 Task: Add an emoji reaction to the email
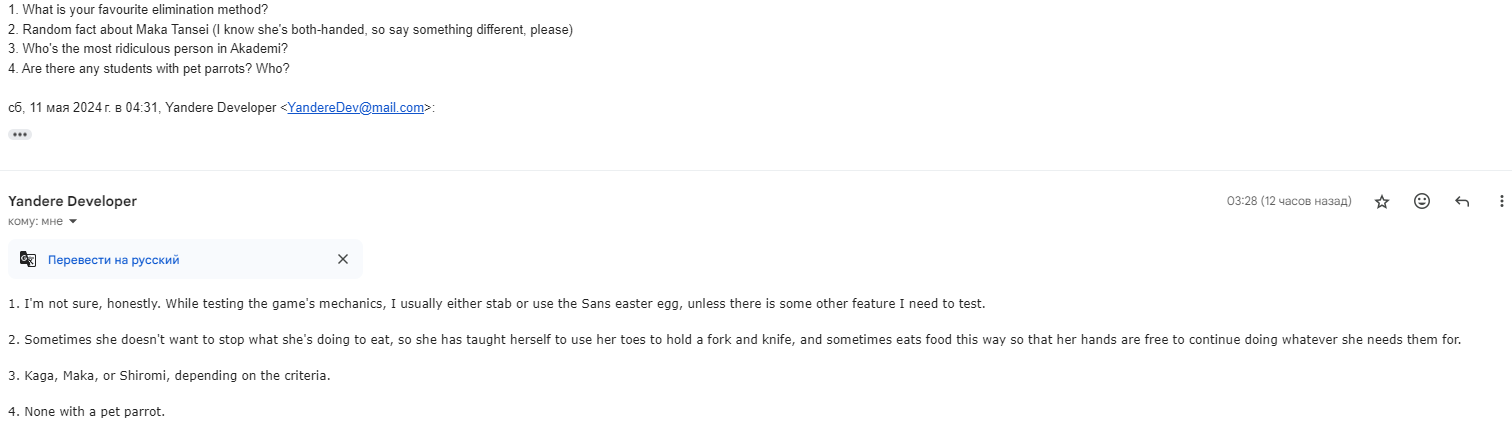pos(1422,201)
